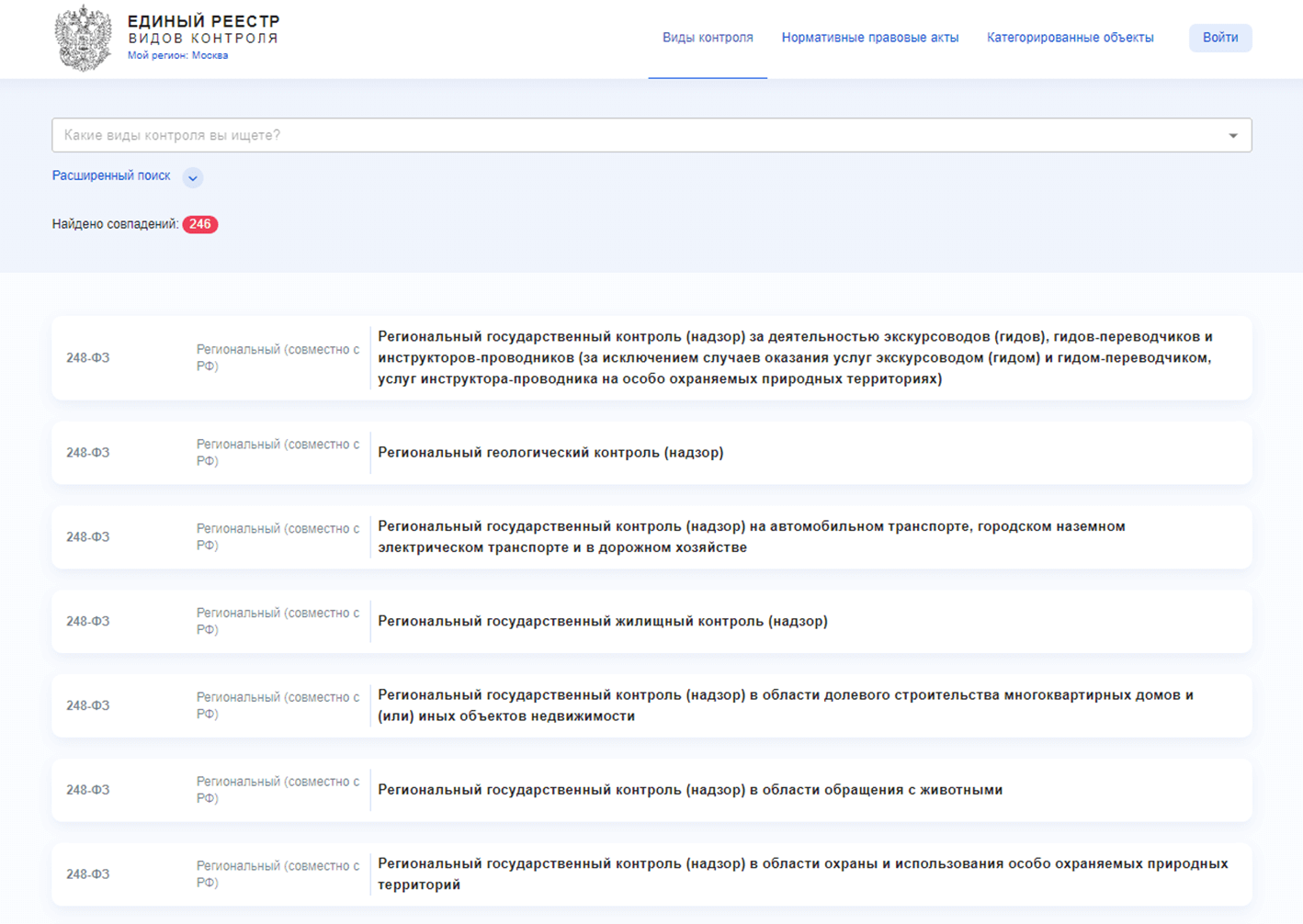Open 'Региональный государственный жилищный контроль' entry
This screenshot has width=1303, height=924.
[x=602, y=622]
